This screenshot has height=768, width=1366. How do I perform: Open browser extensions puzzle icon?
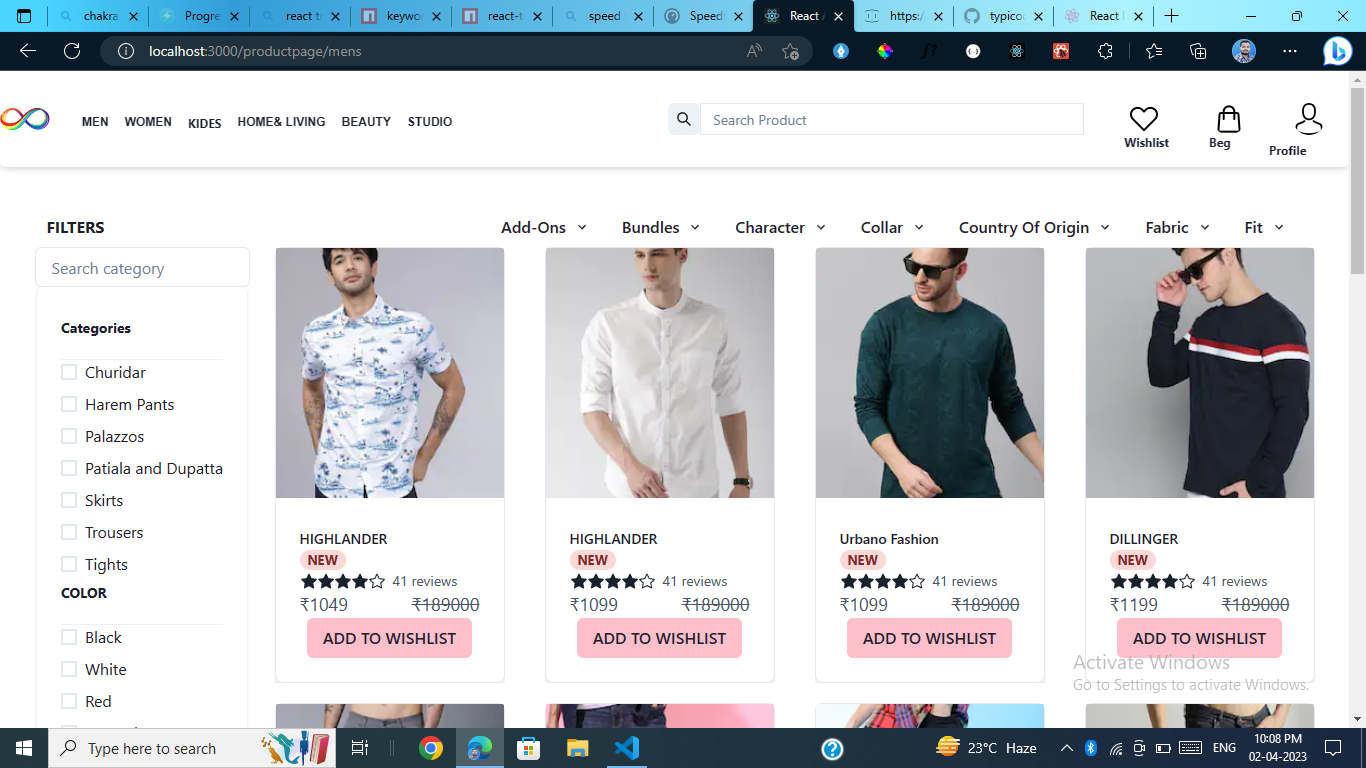tap(1105, 51)
